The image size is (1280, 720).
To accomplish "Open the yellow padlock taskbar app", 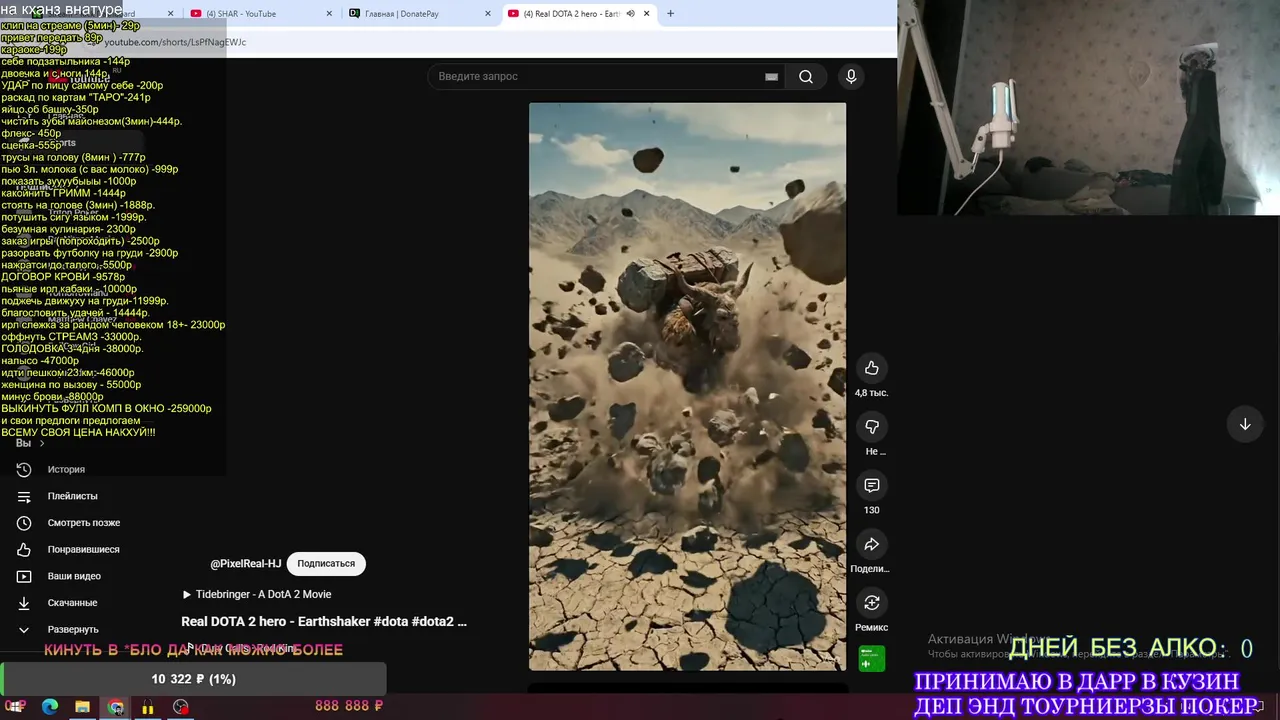I will [x=148, y=707].
